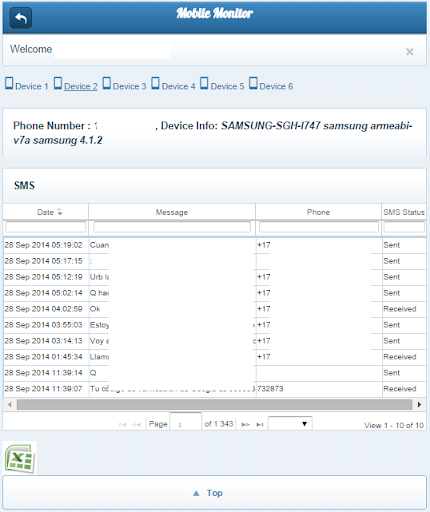Go to previous page of SMS results
The height and width of the screenshot is (512, 430).
pos(137,424)
